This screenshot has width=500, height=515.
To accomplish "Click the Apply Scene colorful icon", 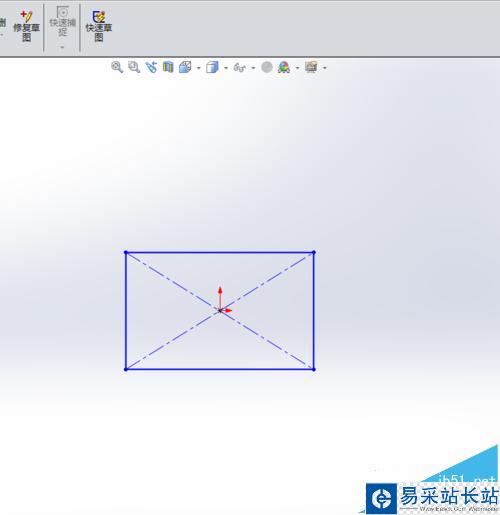I will pyautogui.click(x=284, y=67).
